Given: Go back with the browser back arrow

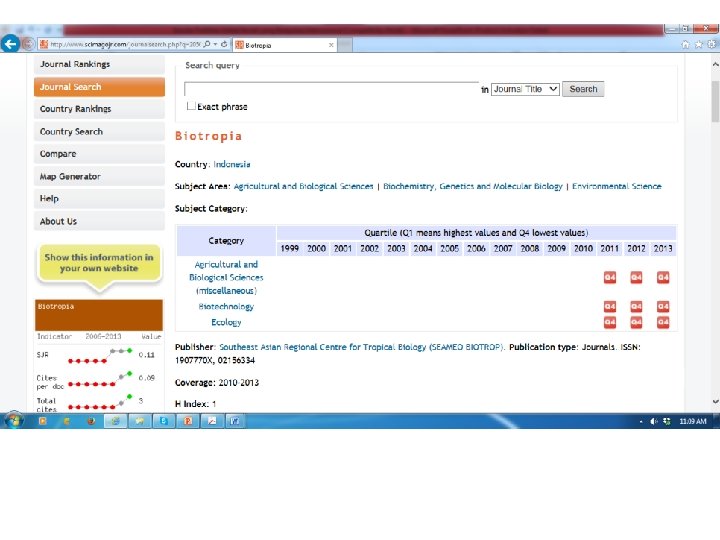Looking at the screenshot, I should 10,44.
